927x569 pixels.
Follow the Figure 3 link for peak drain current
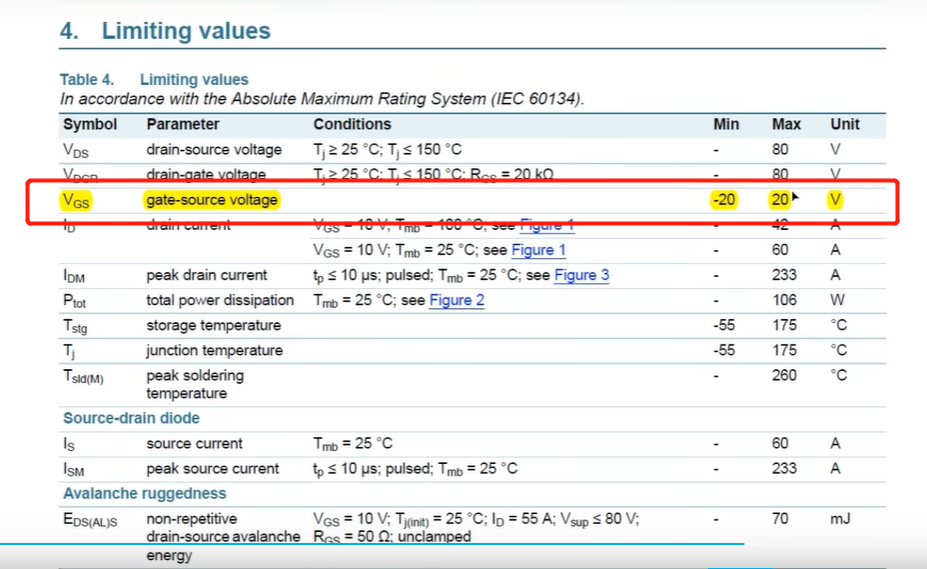582,275
